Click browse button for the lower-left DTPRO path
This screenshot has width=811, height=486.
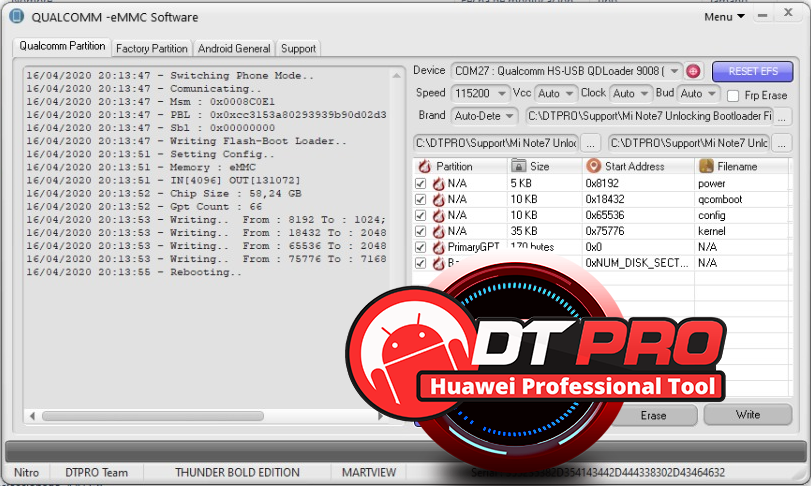590,144
